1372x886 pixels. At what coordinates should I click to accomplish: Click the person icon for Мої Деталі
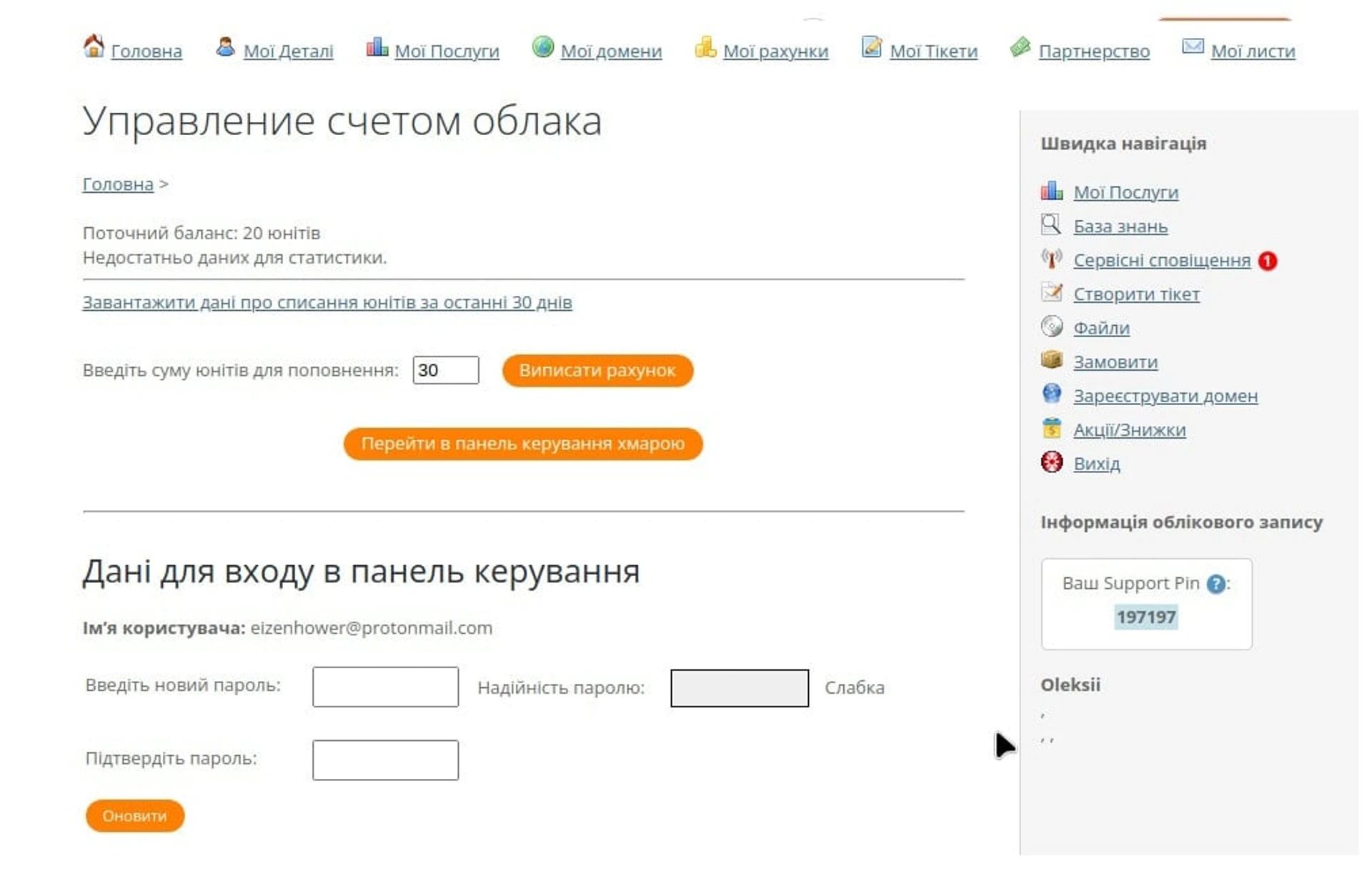pyautogui.click(x=225, y=47)
